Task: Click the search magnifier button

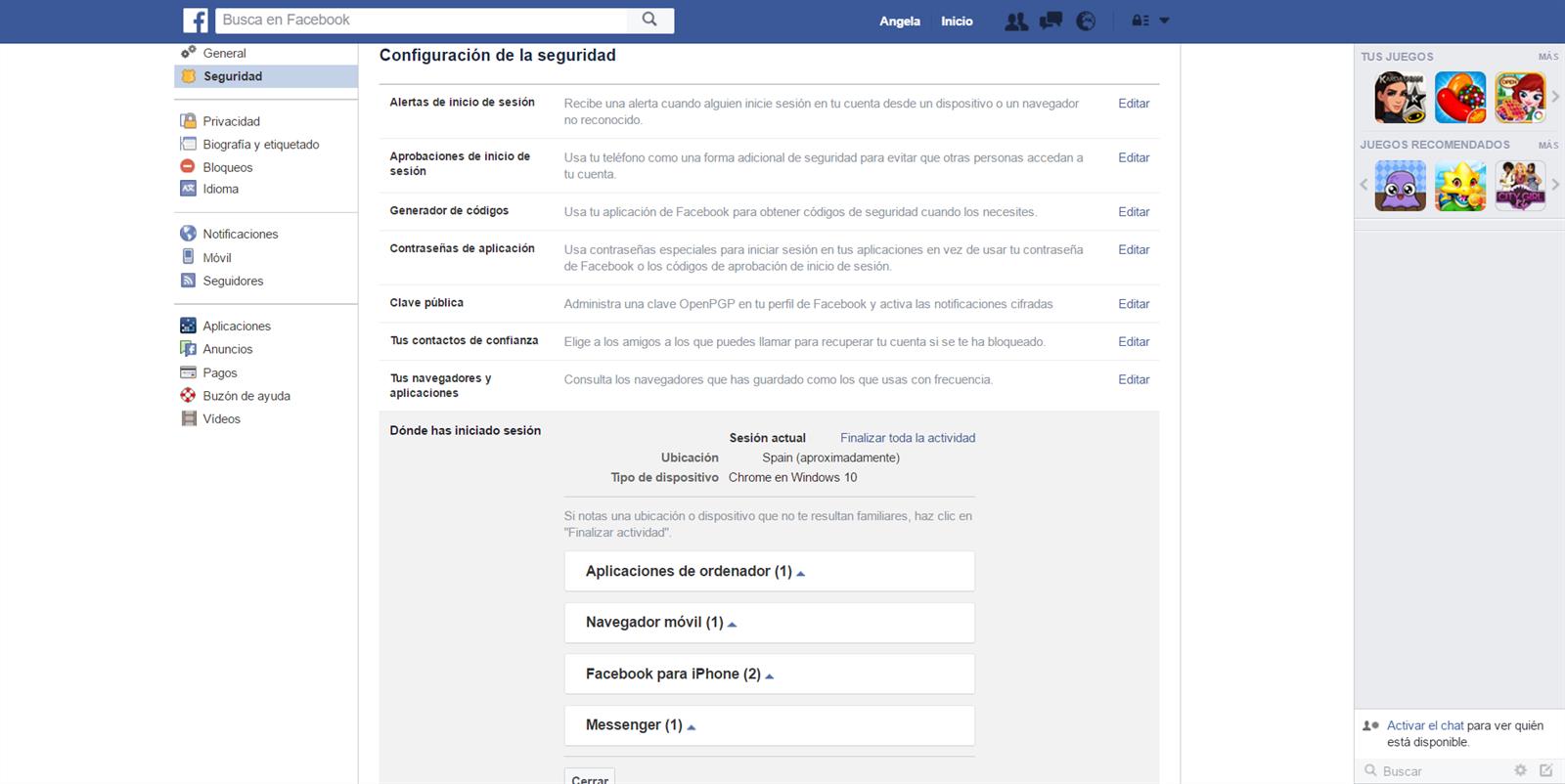Action: tap(649, 20)
